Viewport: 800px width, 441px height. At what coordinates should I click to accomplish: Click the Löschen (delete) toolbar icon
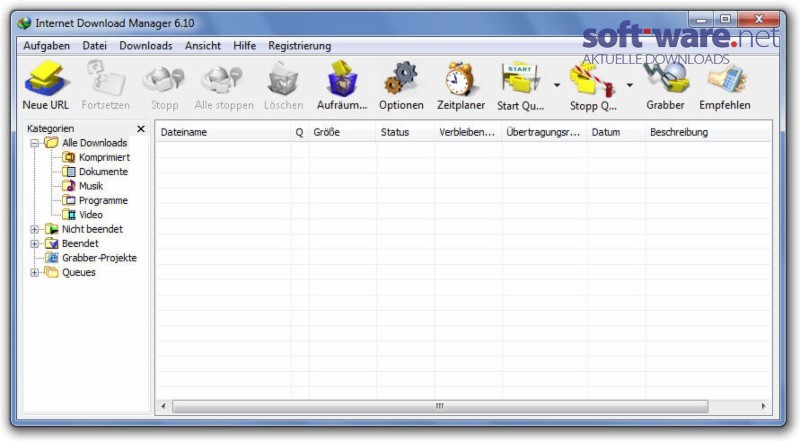[x=283, y=79]
